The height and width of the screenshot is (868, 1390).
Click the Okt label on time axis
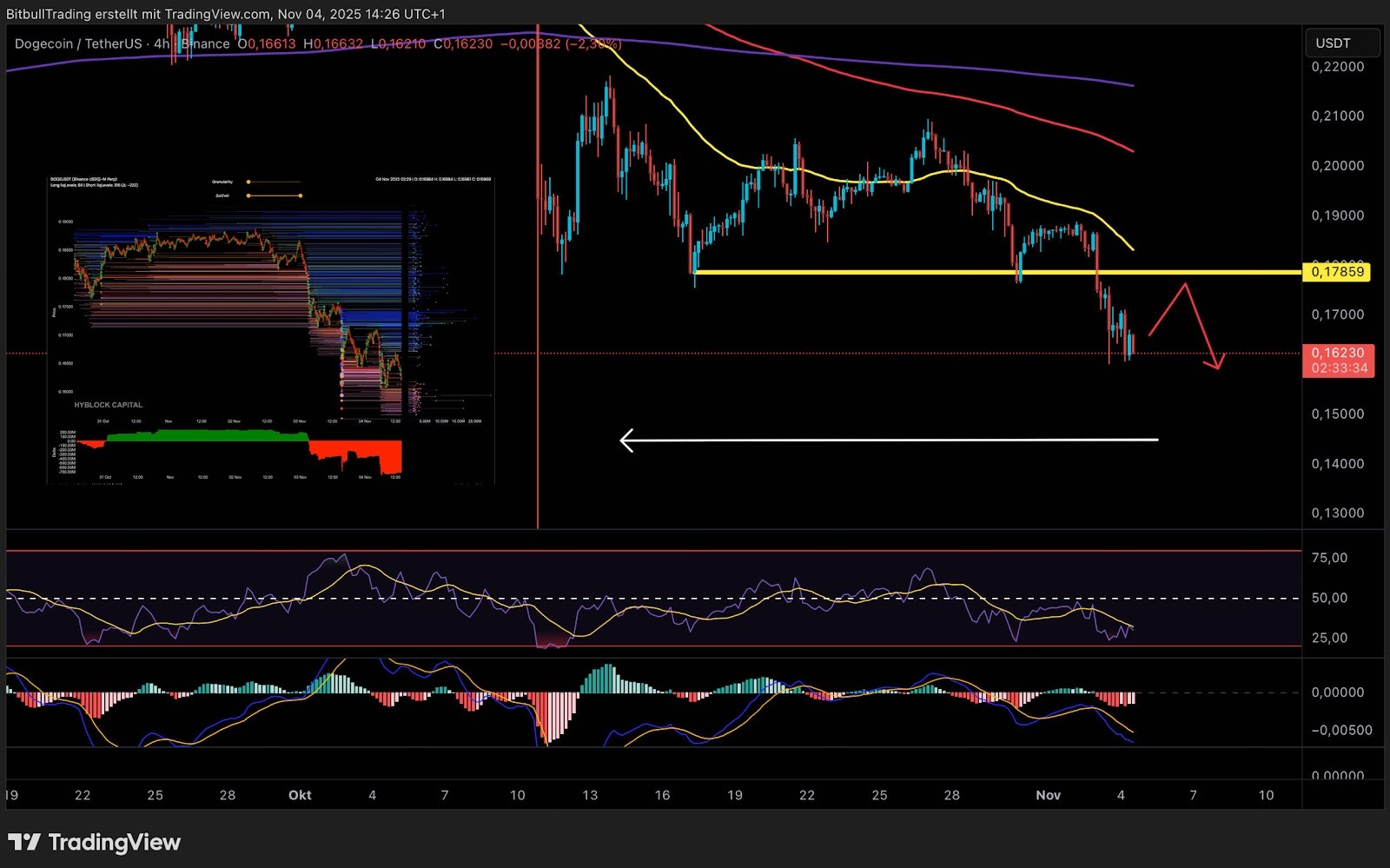300,795
